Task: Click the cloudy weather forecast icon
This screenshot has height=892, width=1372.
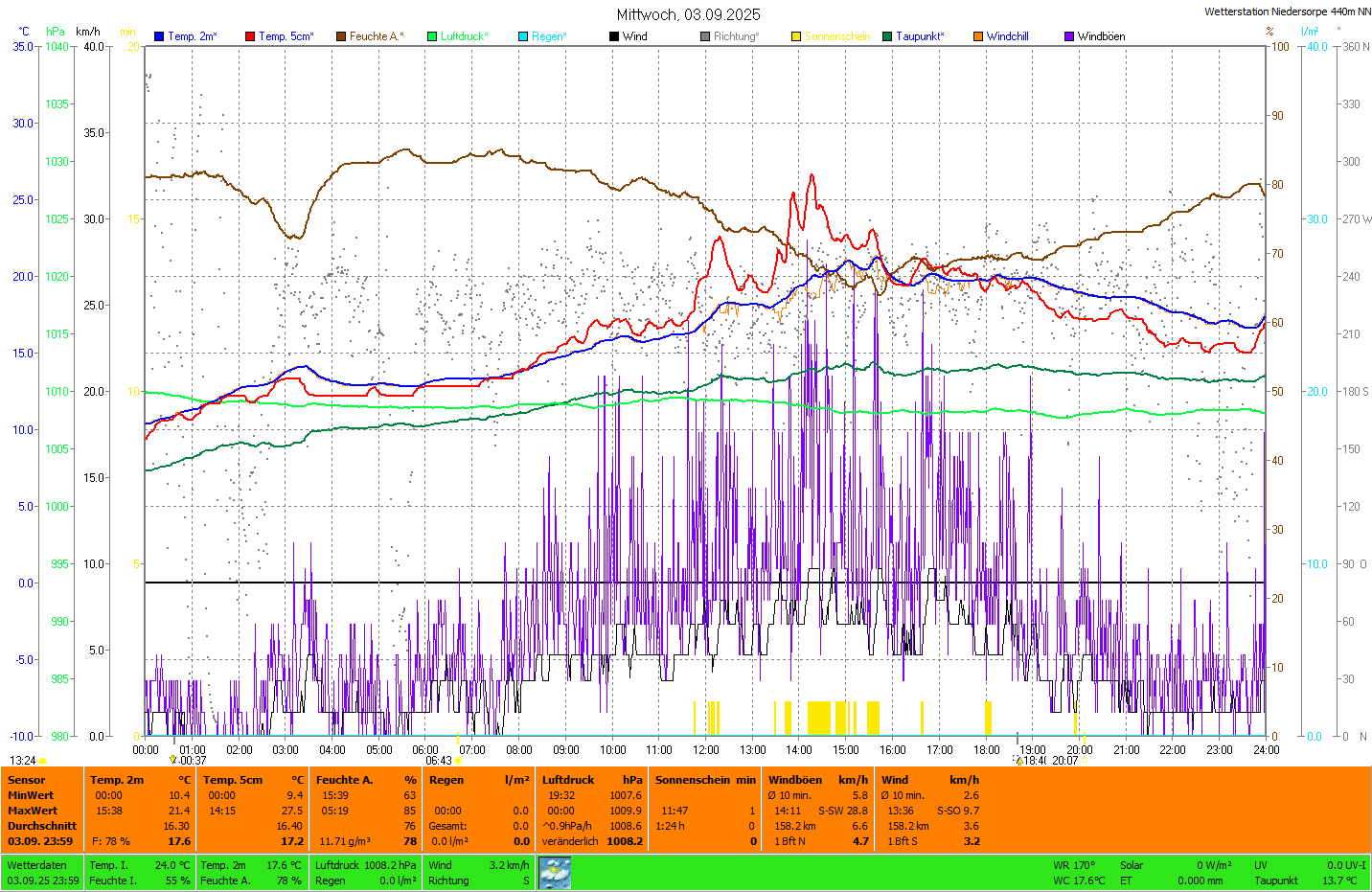Action: click(x=555, y=873)
